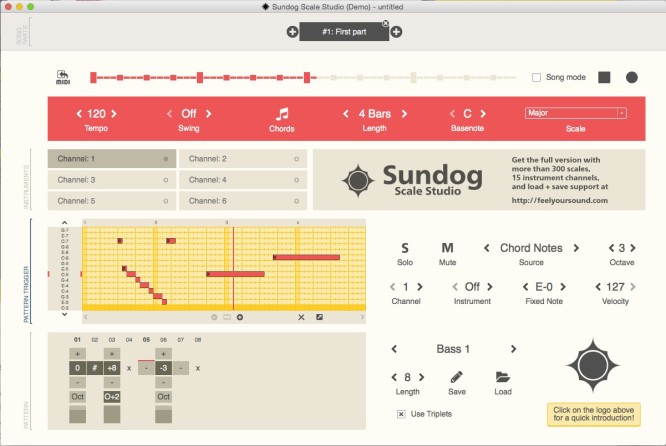Click the +8 value in step 03

(112, 368)
